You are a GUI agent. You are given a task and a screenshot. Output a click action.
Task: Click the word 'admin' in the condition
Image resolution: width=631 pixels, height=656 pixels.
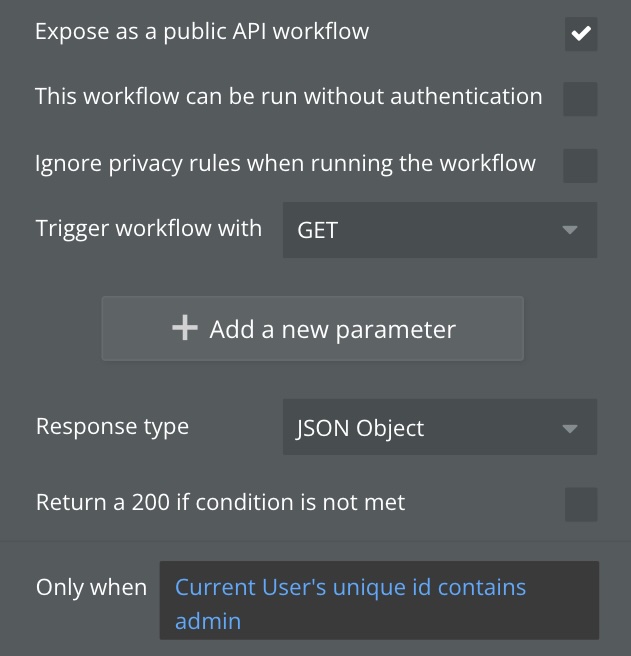click(x=208, y=621)
